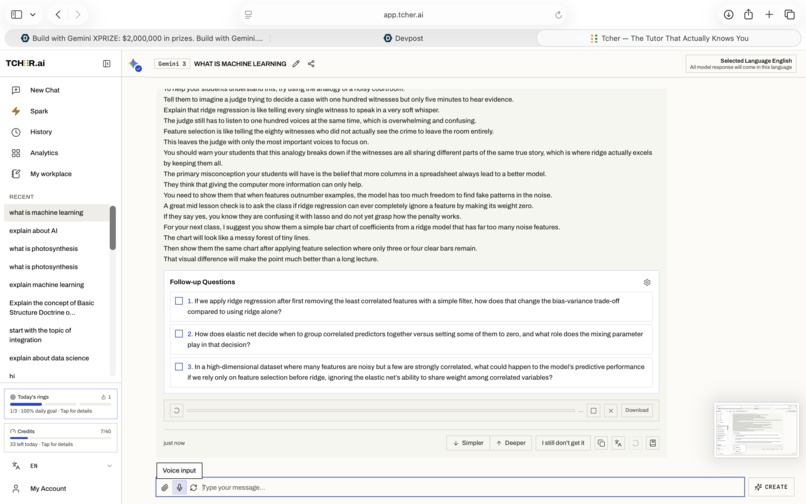
Task: Click the 'I still don't get it' button
Action: point(562,443)
